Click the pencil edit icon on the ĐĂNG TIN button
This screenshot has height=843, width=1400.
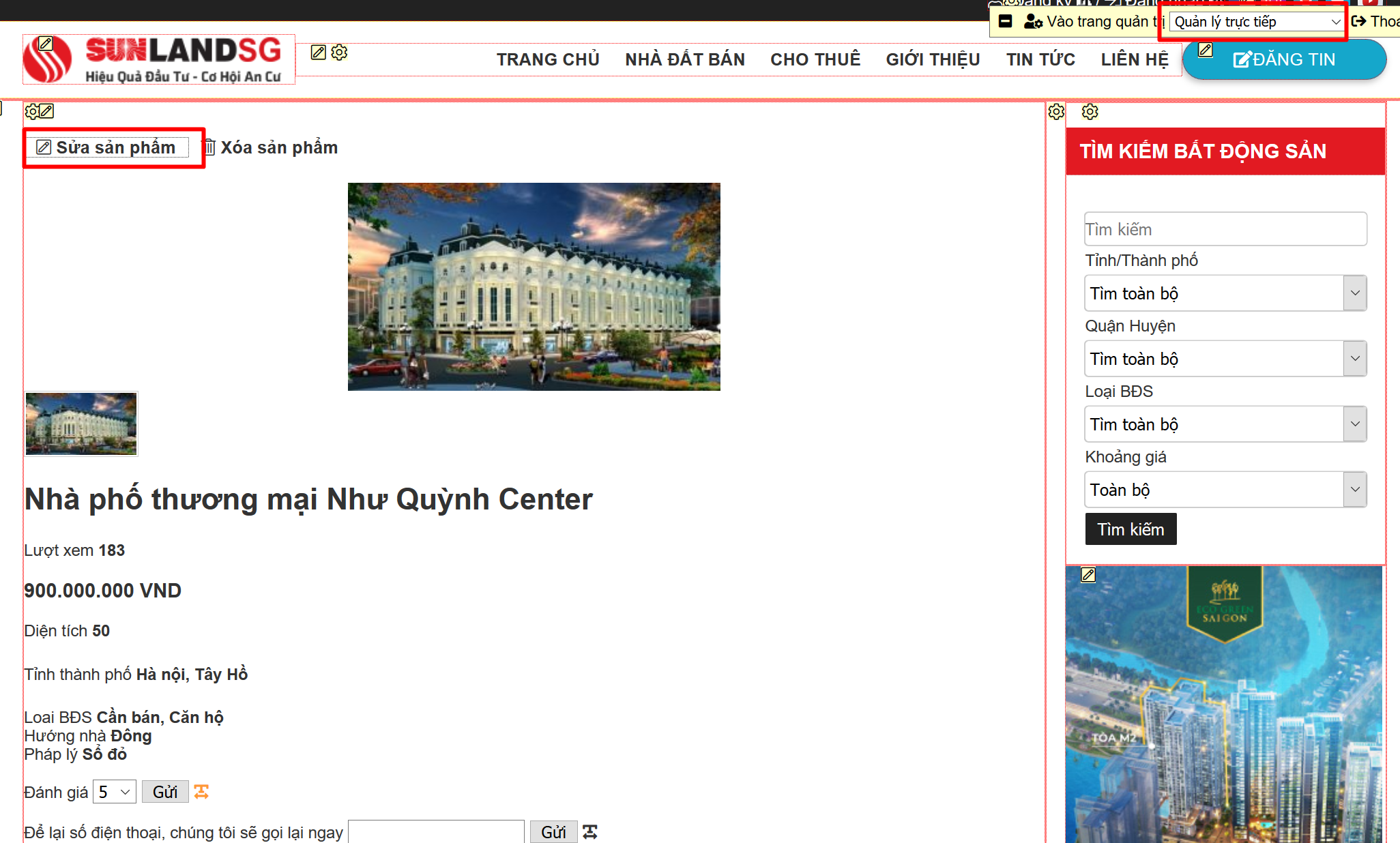[1206, 50]
